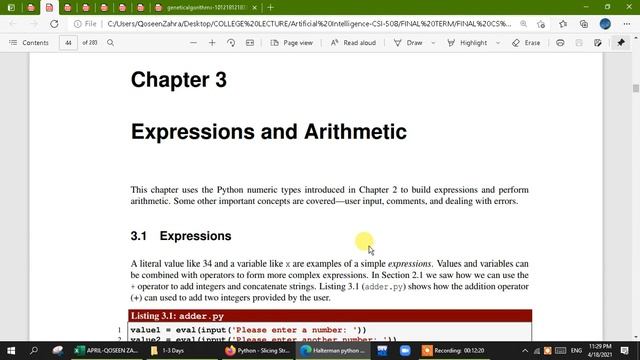Image resolution: width=640 pixels, height=360 pixels.
Task: Click the '3.1 Expressions' section heading
Action: (x=181, y=236)
